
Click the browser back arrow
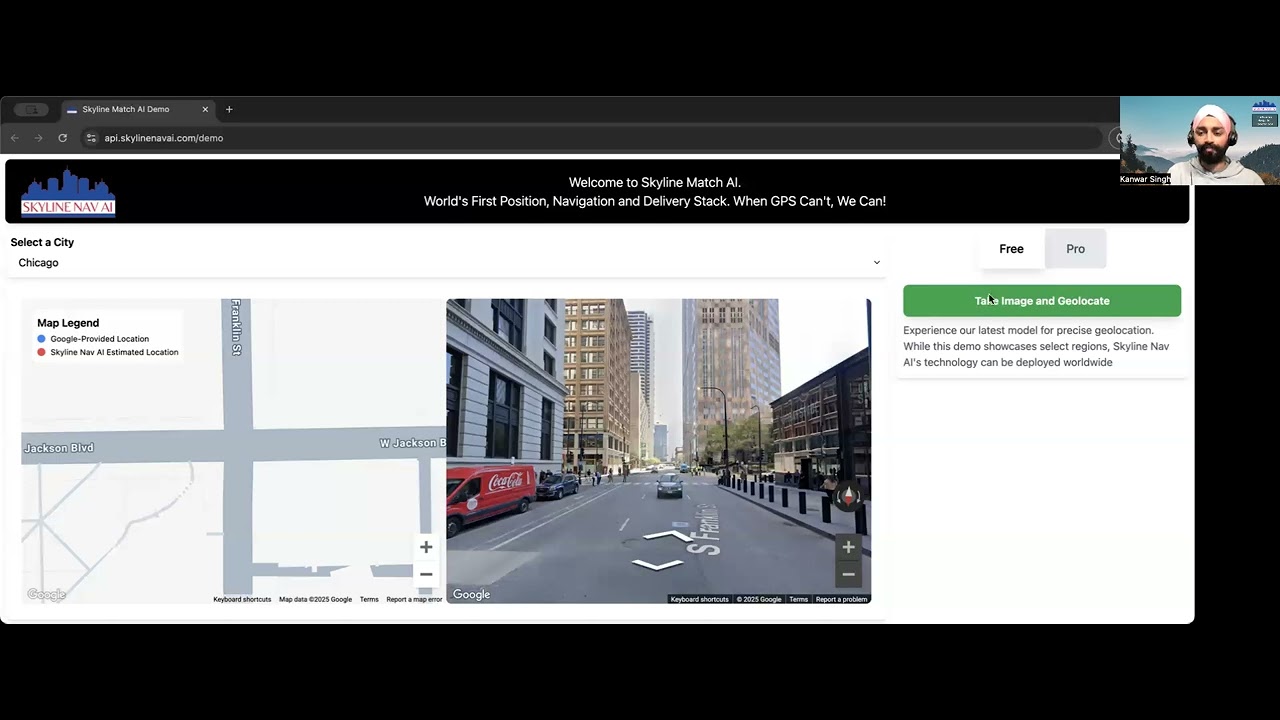click(x=14, y=138)
